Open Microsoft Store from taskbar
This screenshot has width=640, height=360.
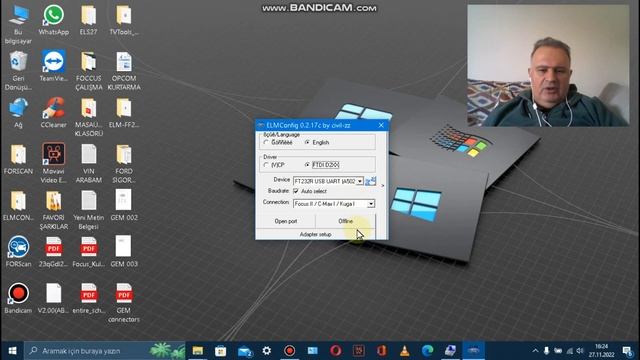(221, 351)
